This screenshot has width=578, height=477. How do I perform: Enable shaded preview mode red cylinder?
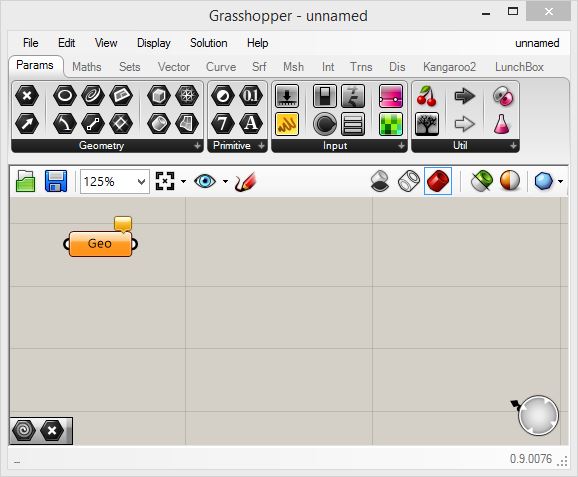[438, 181]
